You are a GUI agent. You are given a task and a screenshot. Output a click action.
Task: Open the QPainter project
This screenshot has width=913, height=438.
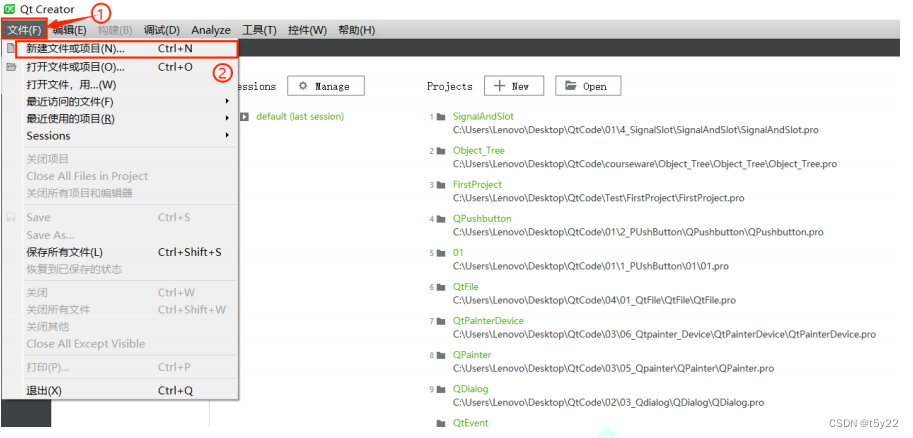[472, 355]
